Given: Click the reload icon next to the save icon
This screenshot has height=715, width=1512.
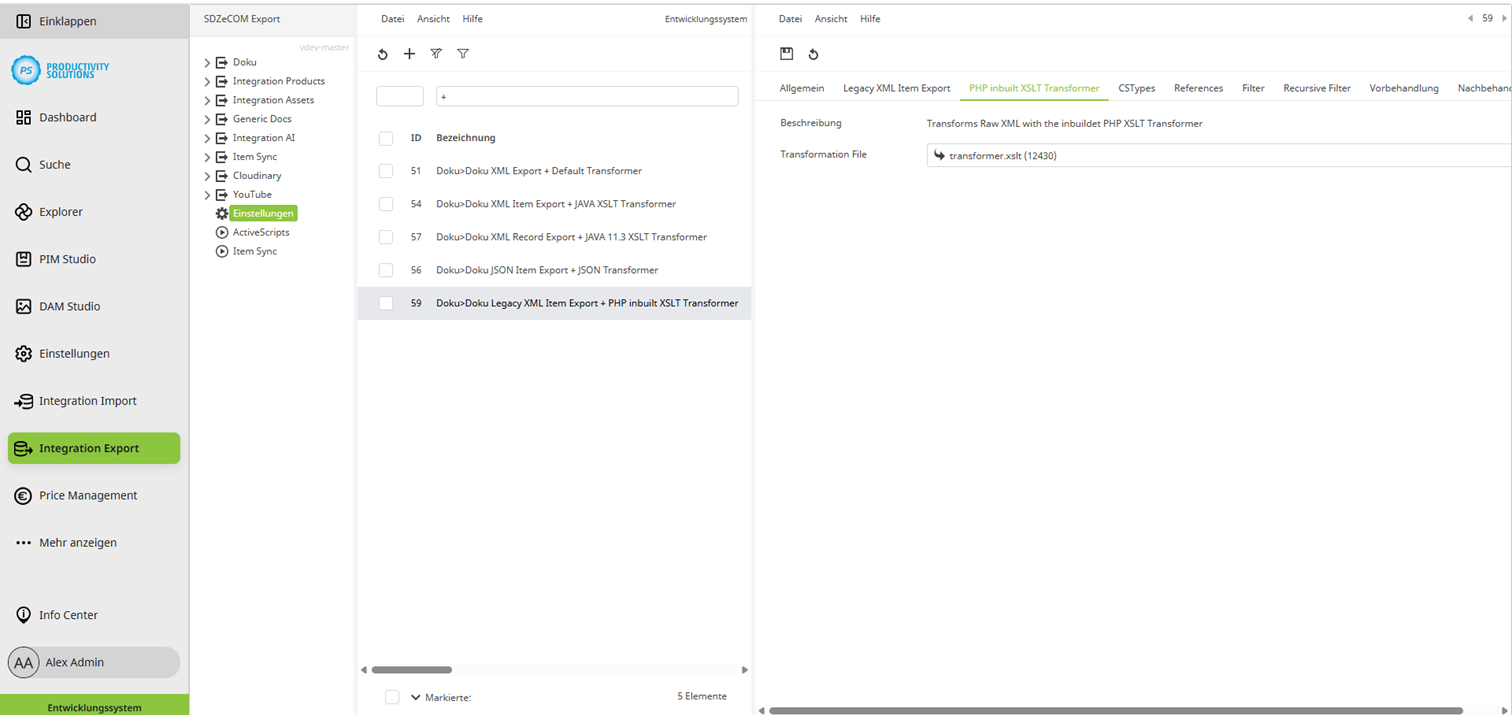Looking at the screenshot, I should click(812, 54).
